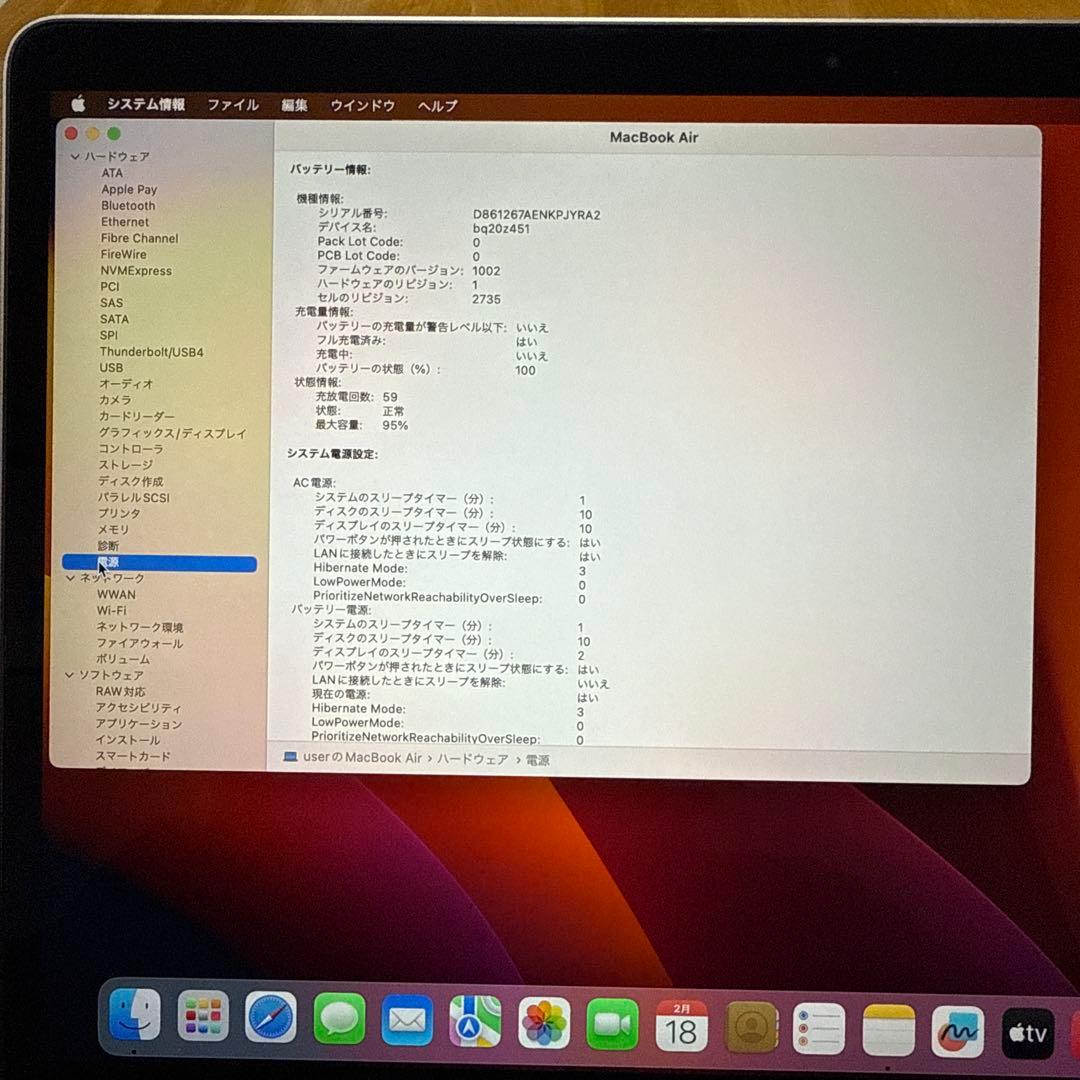This screenshot has width=1080, height=1080.
Task: Open Notes app in Dock
Action: pos(888,1030)
